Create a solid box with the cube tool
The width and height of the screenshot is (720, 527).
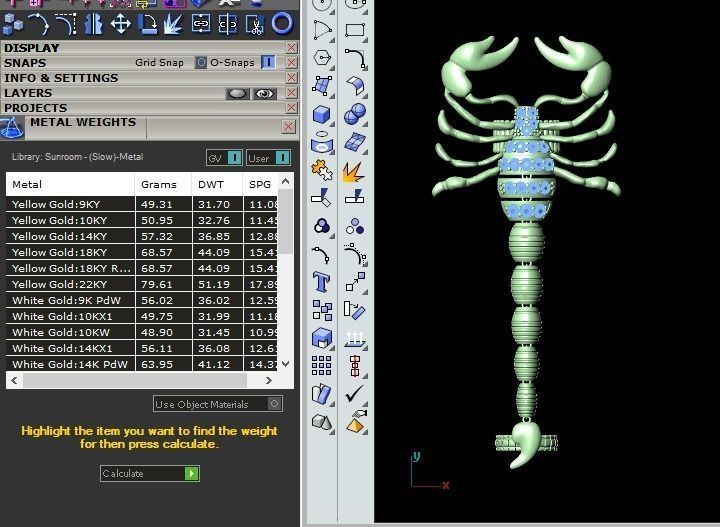click(x=321, y=114)
